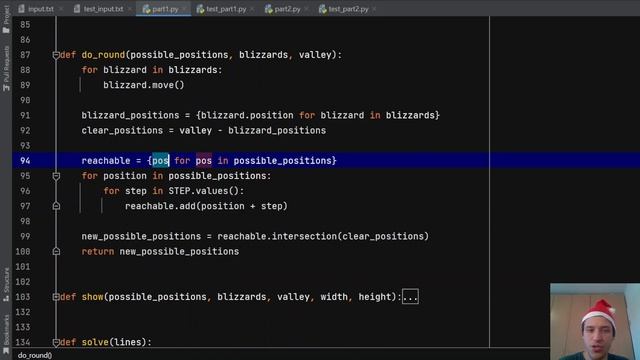Open the Project tool window
Screen dimensions: 640x360
[6, 19]
